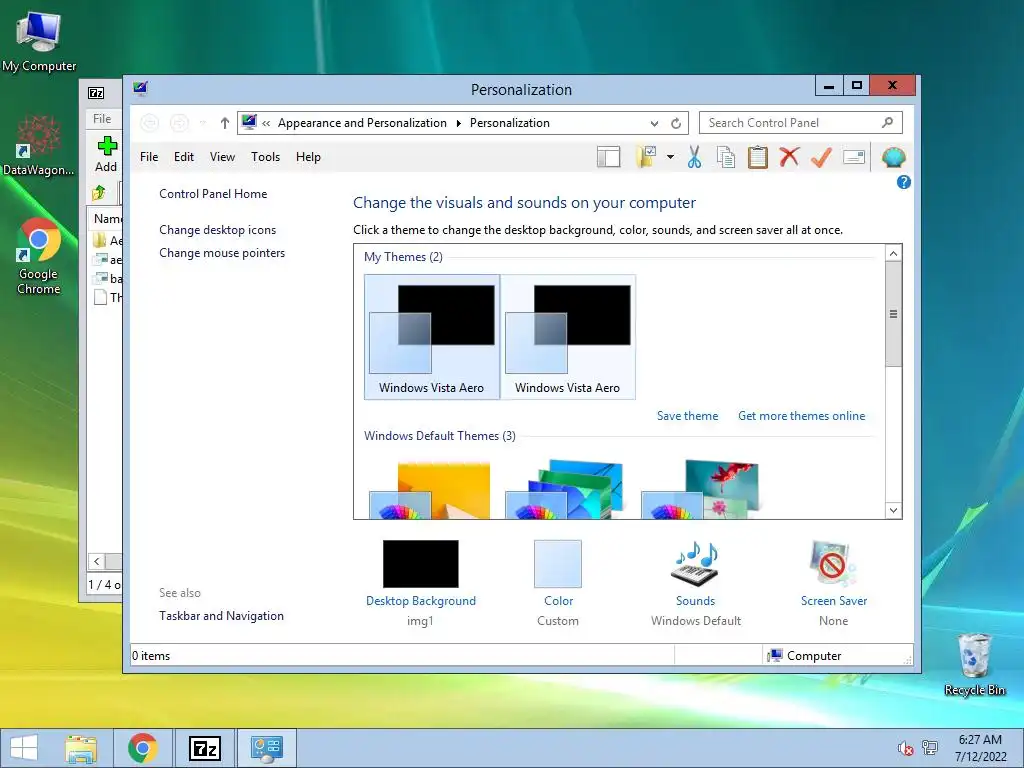Viewport: 1024px width, 768px height.
Task: Open Taskbar and Navigation link
Action: (x=221, y=616)
